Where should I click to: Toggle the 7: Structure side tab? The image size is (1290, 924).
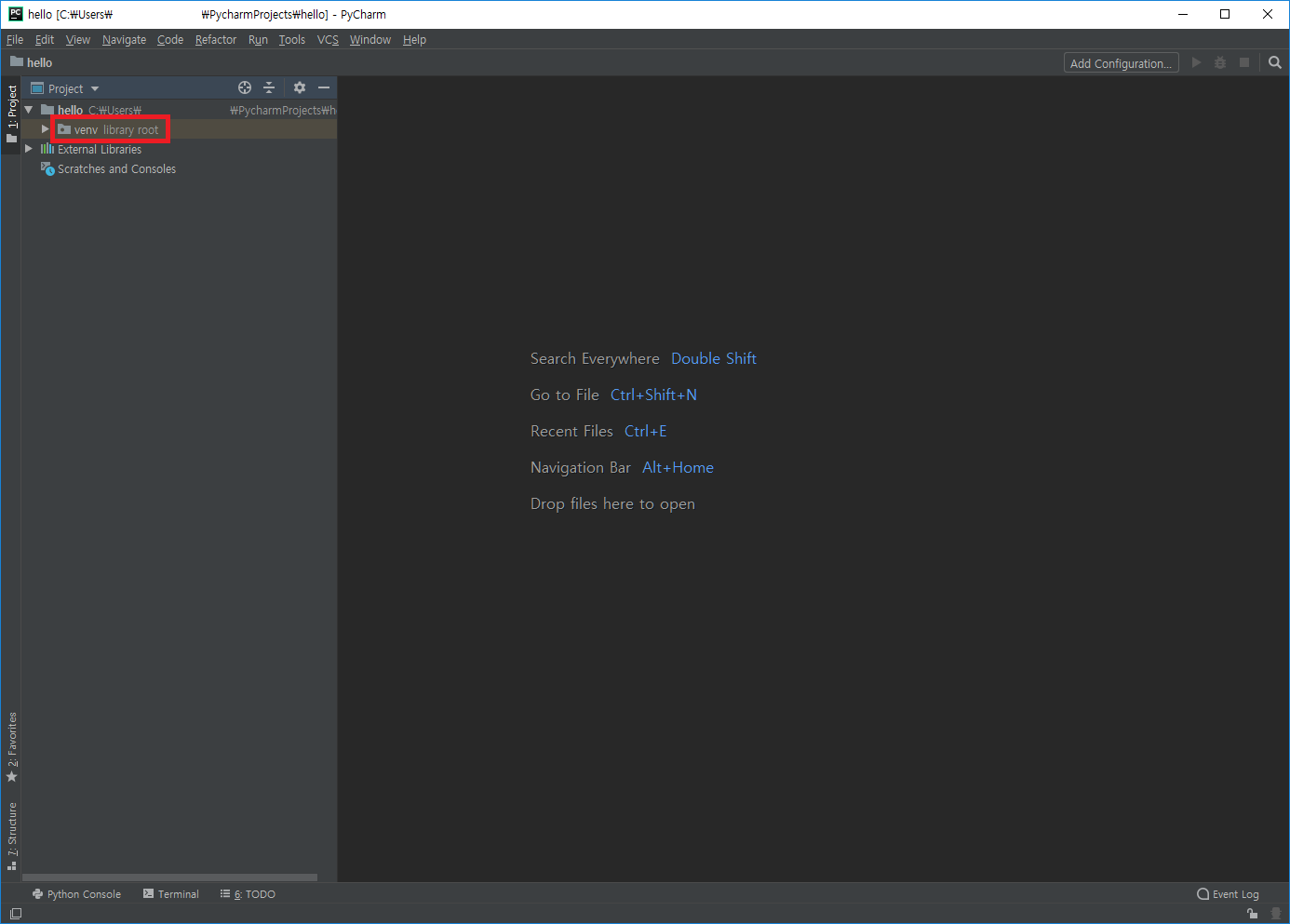click(12, 836)
